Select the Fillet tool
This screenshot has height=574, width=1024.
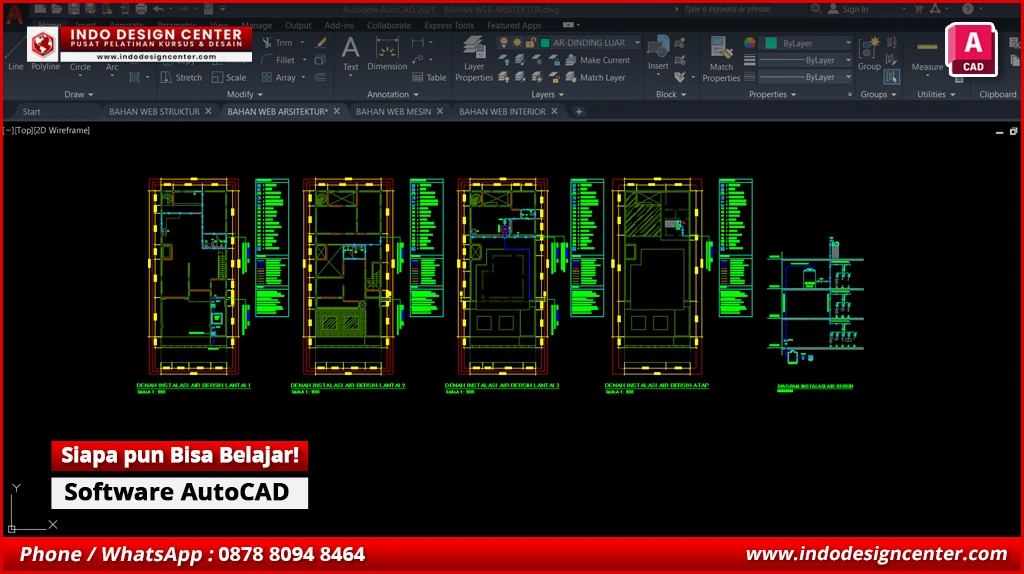(x=278, y=60)
